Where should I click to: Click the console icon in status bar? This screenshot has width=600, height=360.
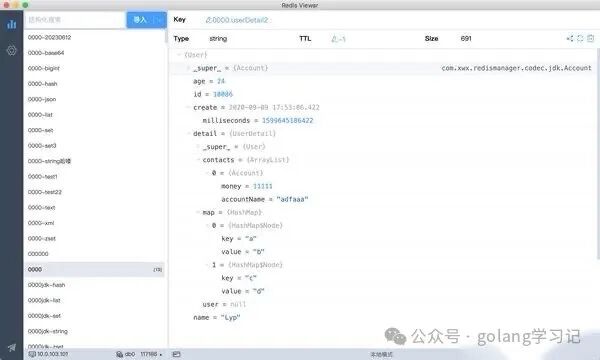pos(176,354)
